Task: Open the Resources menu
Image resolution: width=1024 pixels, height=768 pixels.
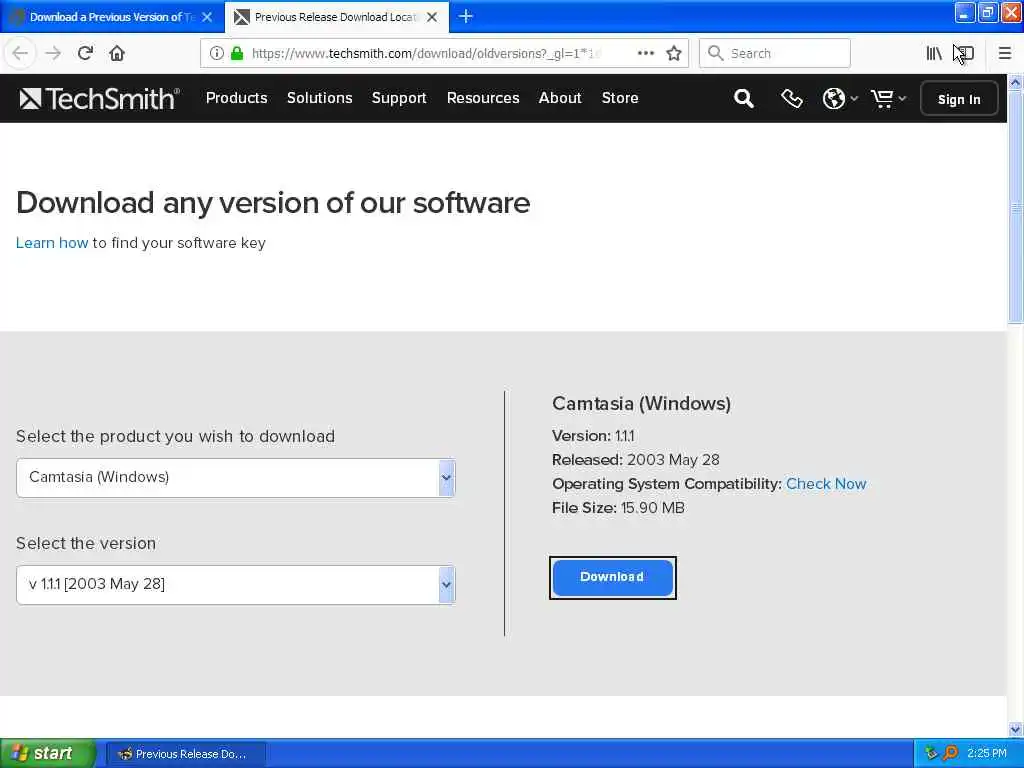Action: pyautogui.click(x=483, y=98)
